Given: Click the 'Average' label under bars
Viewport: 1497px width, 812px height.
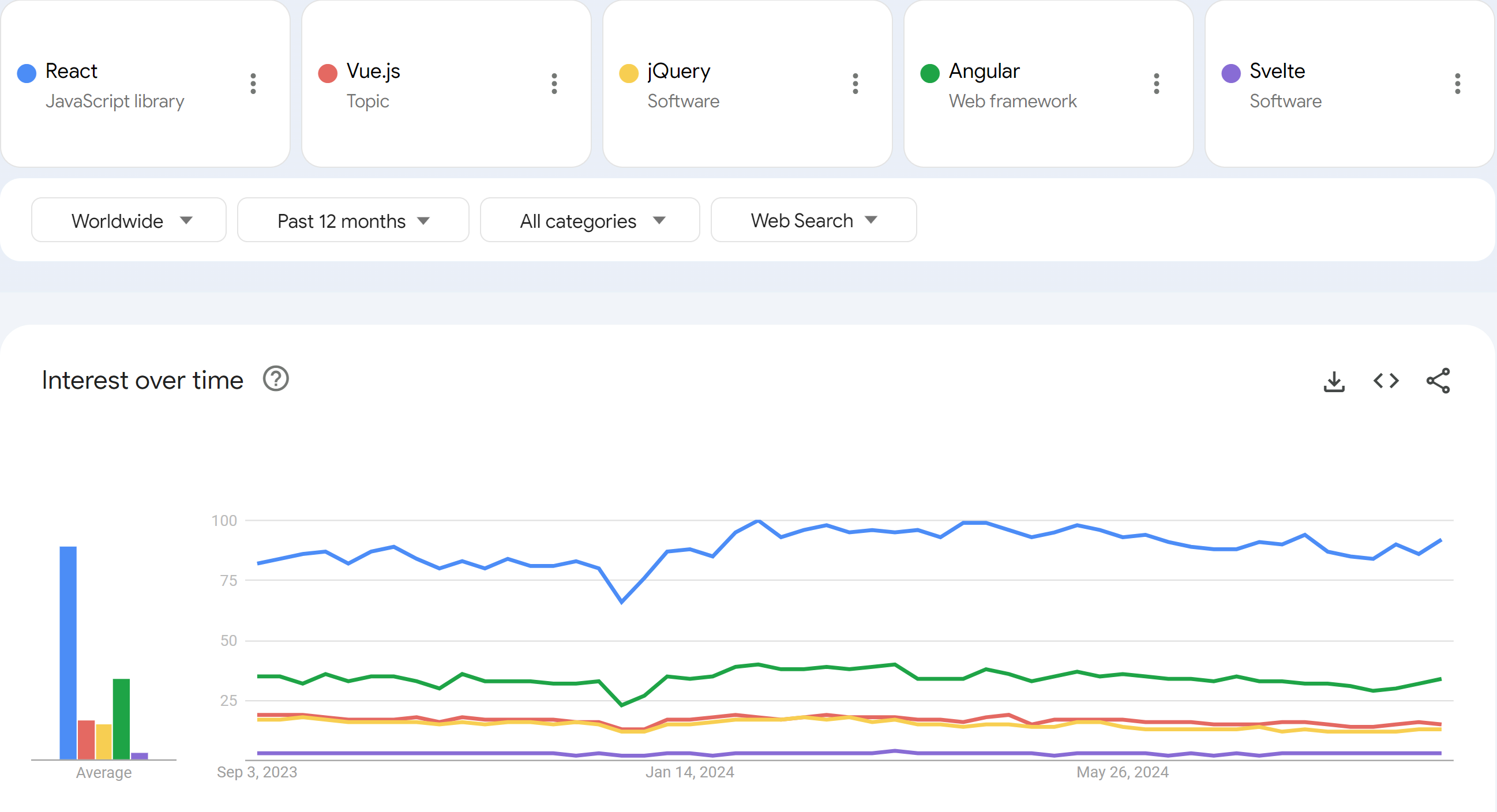Looking at the screenshot, I should coord(104,773).
